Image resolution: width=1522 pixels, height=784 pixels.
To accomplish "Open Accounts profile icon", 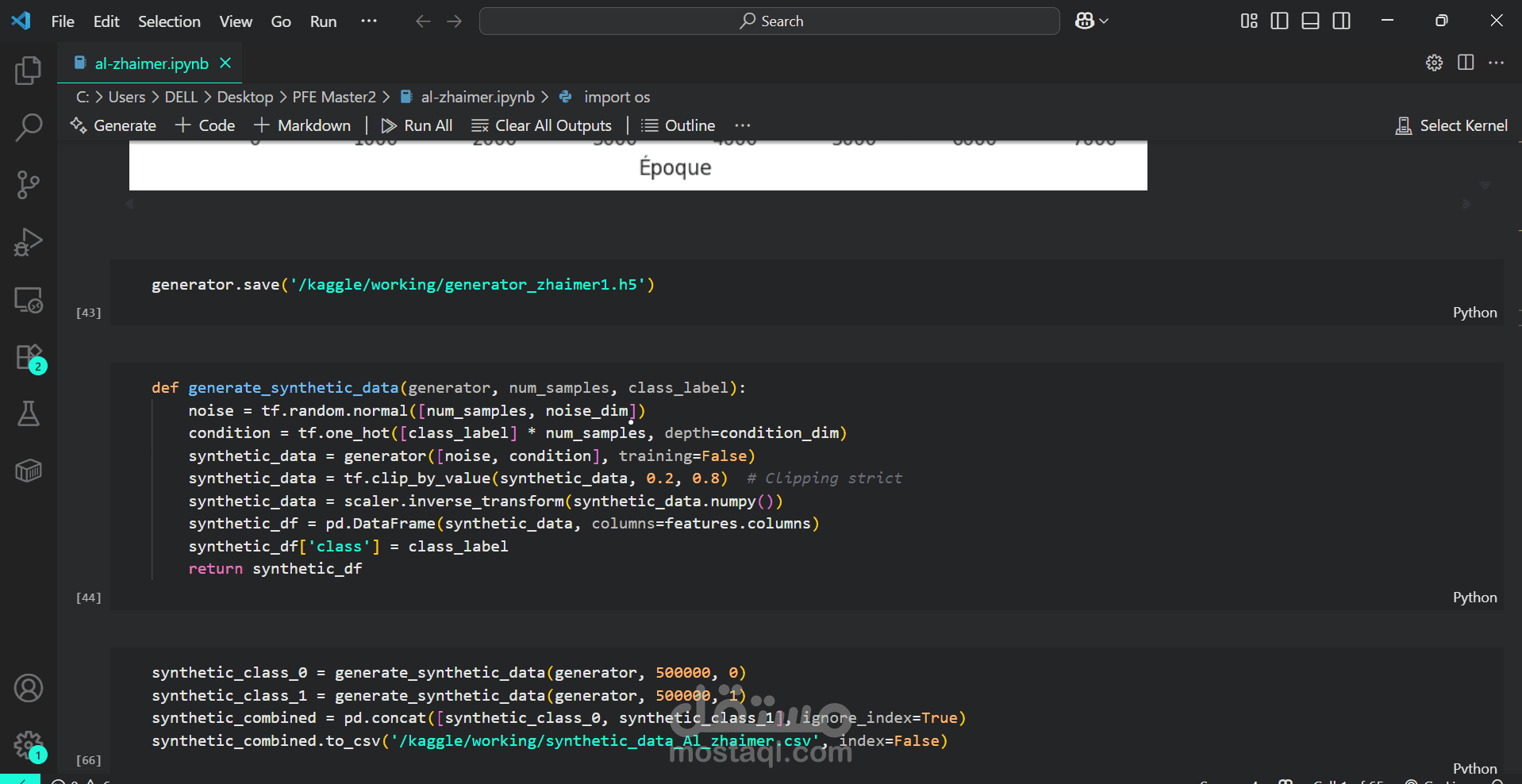I will [29, 688].
